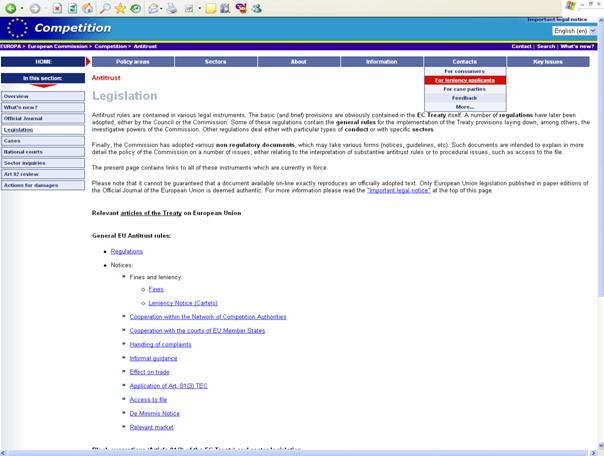
Task: Click the Edit page toolbar icon
Action: pos(189,8)
